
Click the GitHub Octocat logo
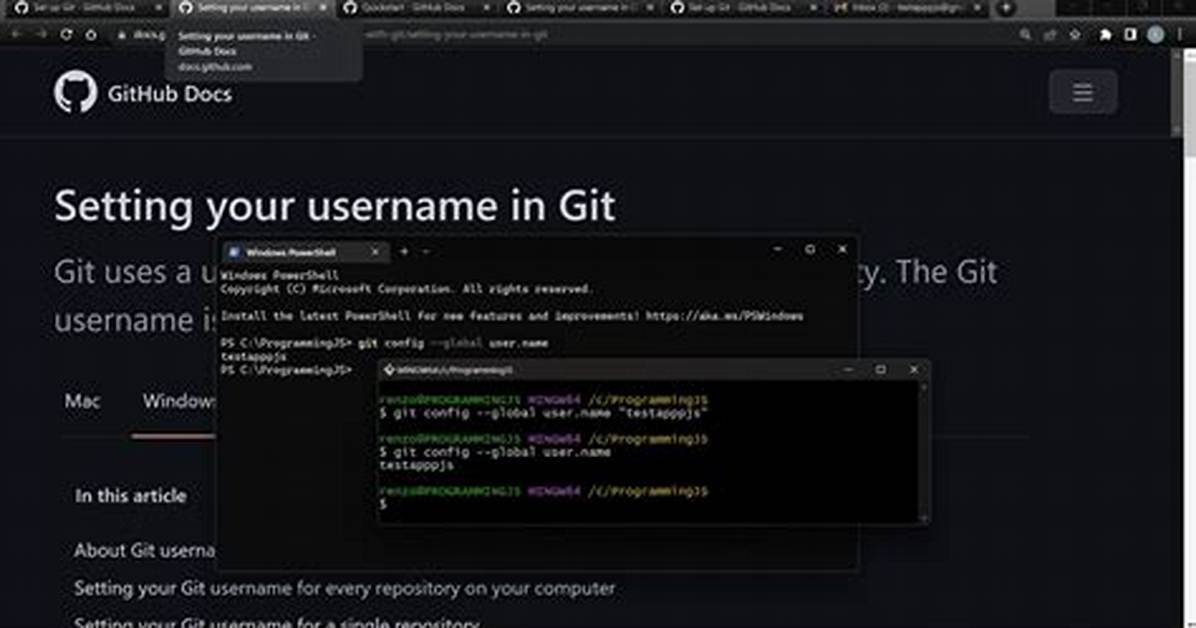[76, 92]
